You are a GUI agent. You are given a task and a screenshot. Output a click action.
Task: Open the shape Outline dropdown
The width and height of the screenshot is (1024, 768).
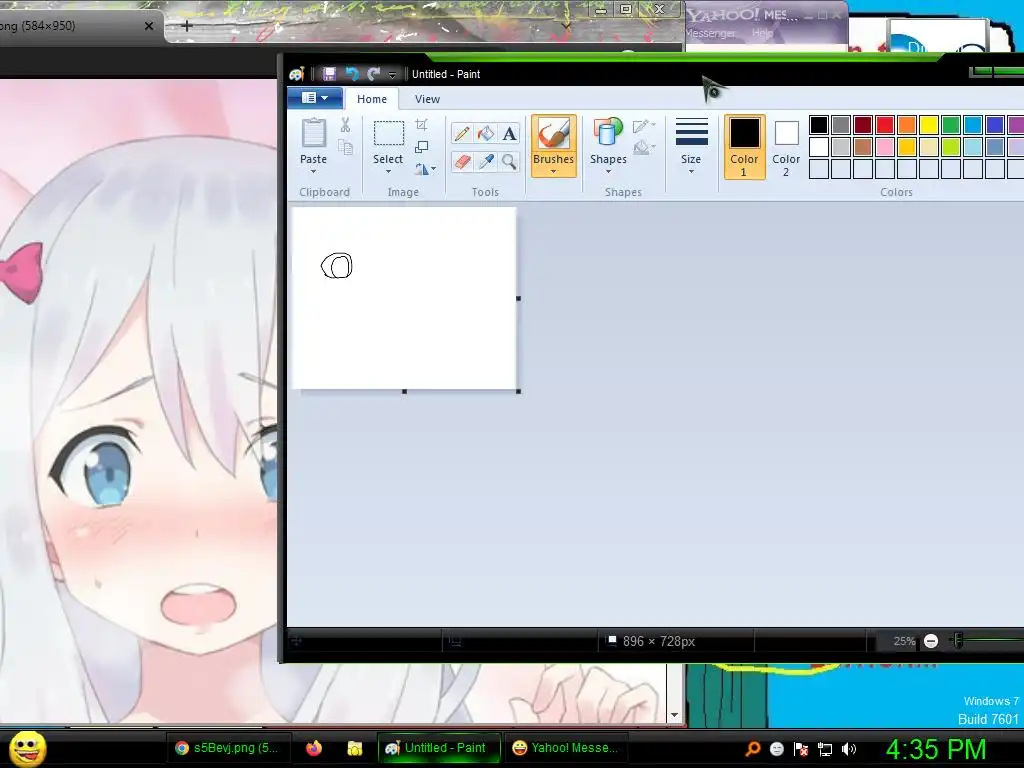click(644, 125)
